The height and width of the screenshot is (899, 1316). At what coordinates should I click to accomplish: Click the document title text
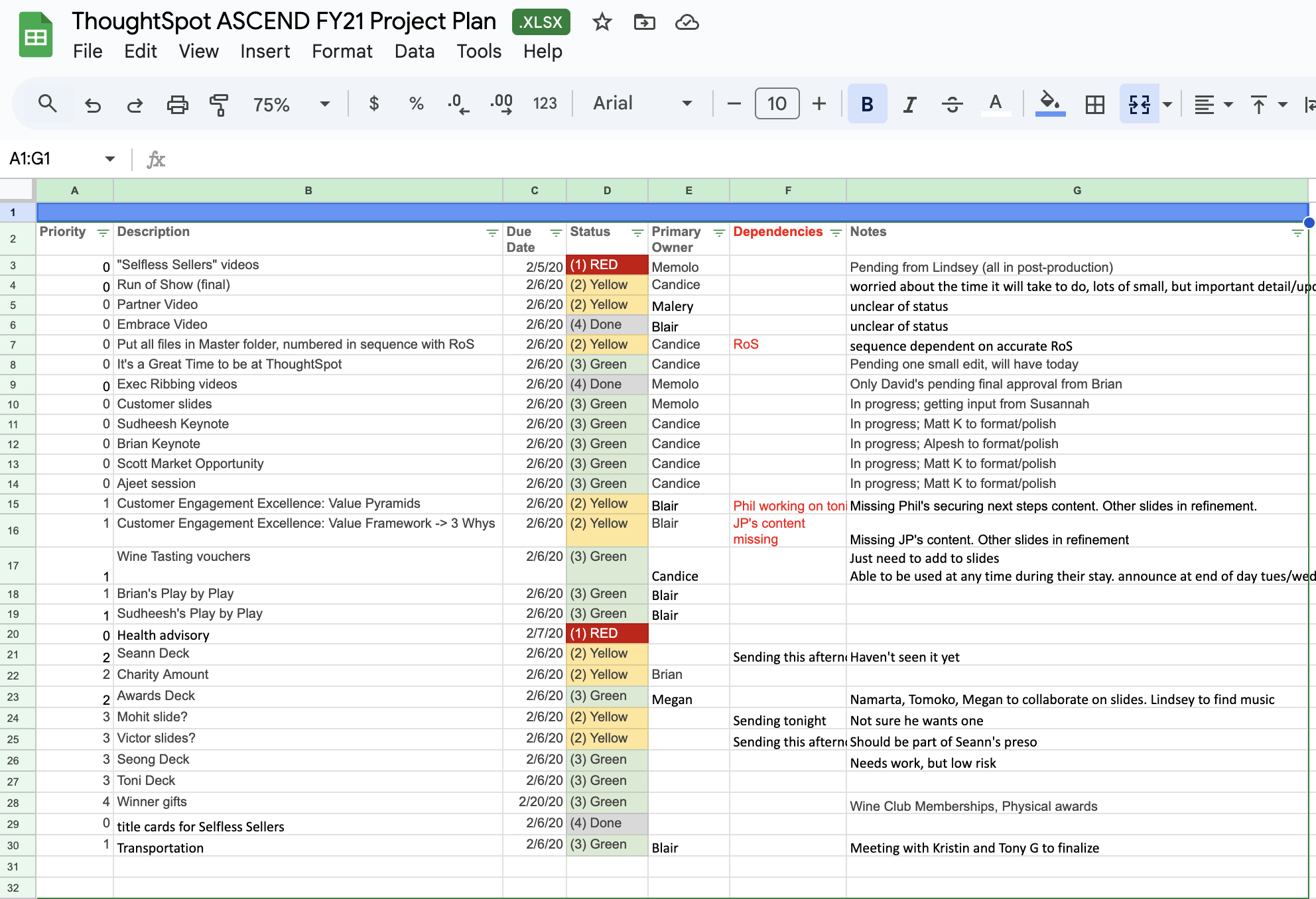click(x=284, y=21)
